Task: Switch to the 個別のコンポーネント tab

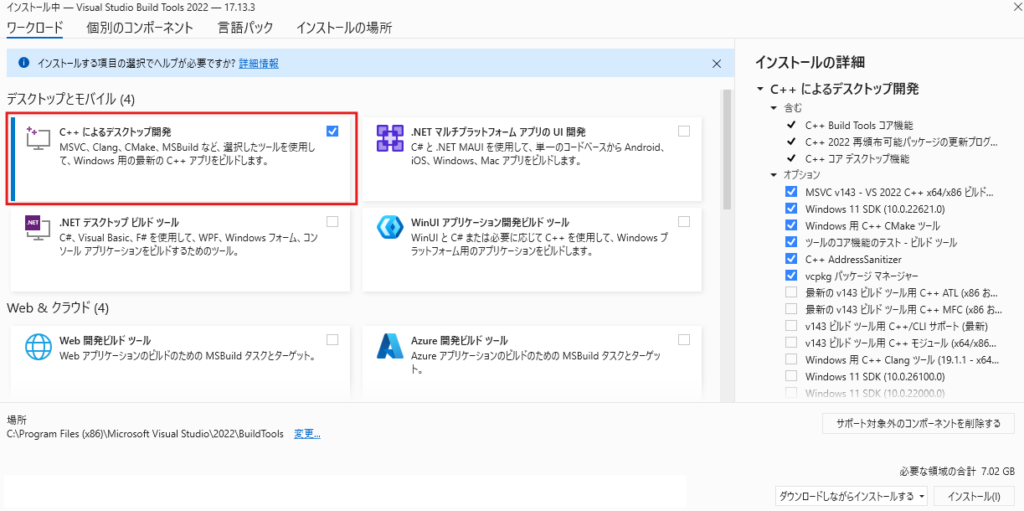Action: pyautogui.click(x=140, y=27)
